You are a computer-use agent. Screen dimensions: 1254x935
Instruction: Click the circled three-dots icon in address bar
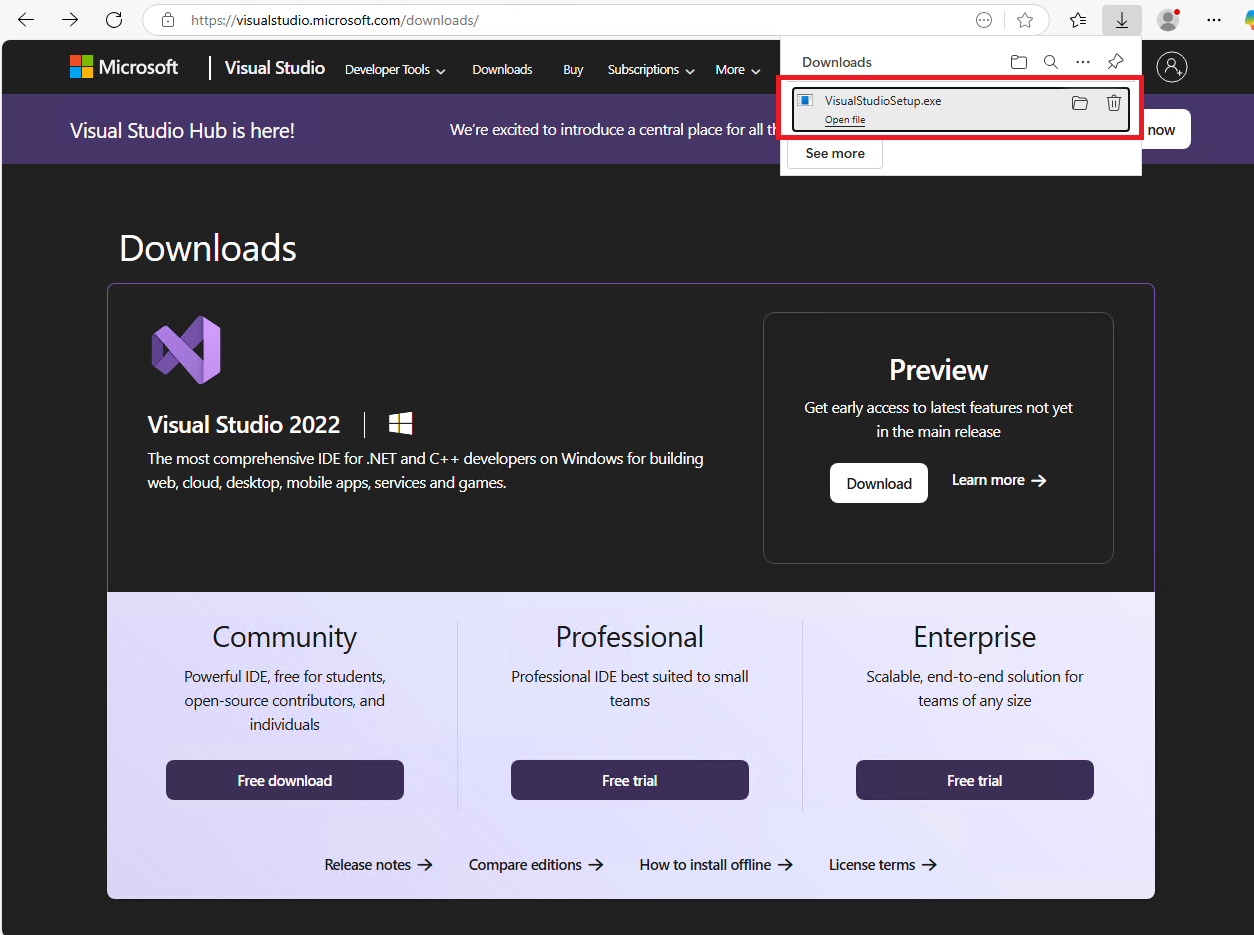(x=984, y=20)
